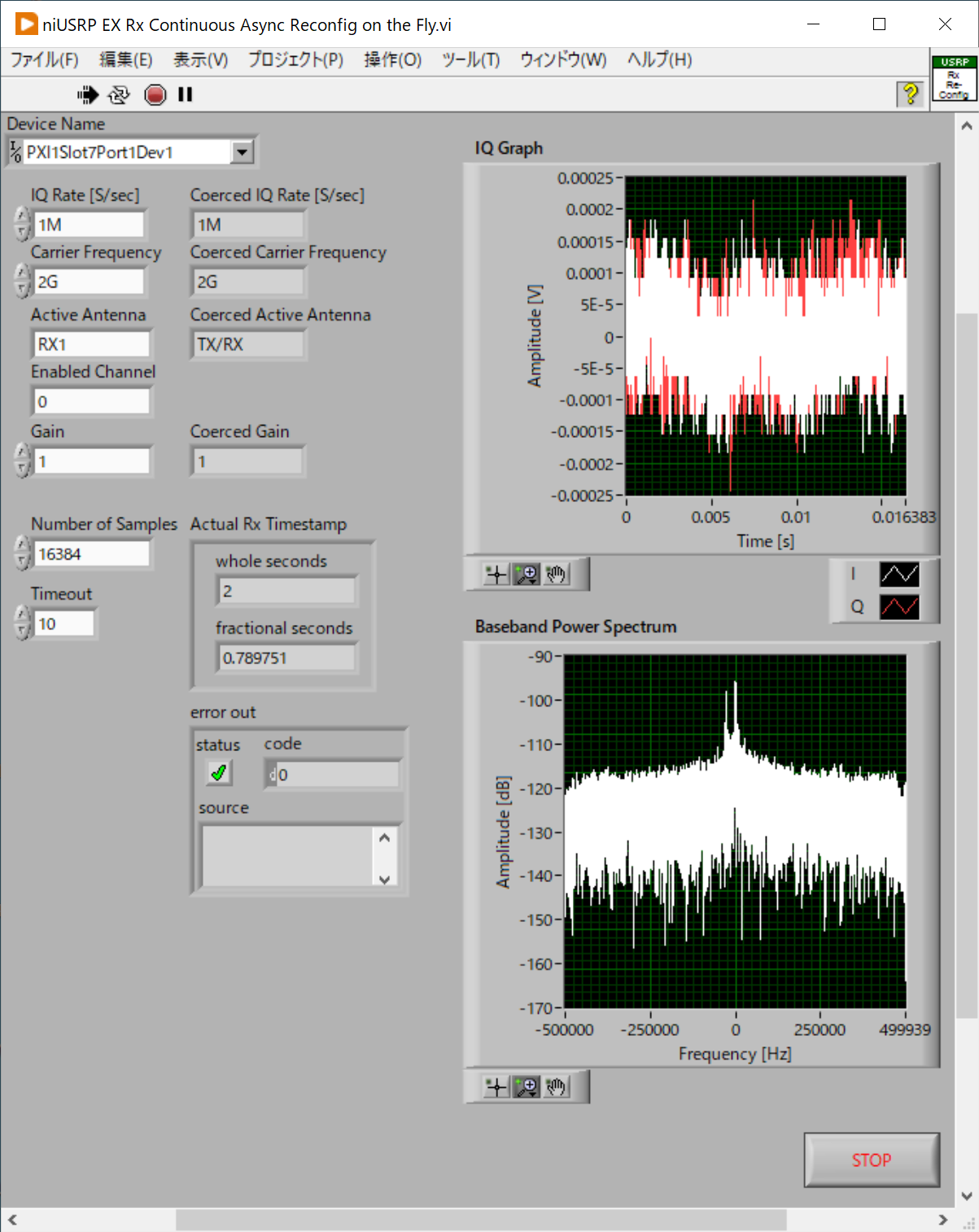979x1232 pixels.
Task: Open the ツール(T) menu
Action: pos(470,60)
